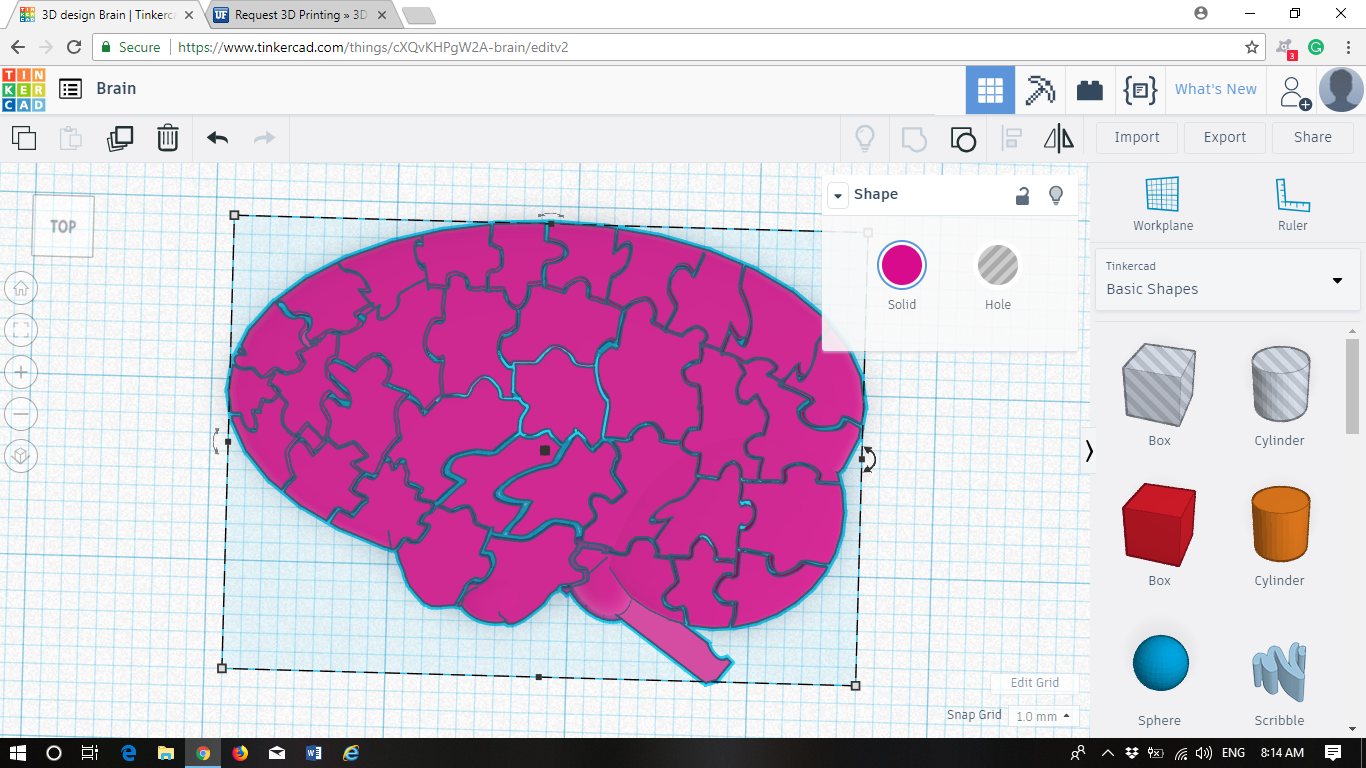Image resolution: width=1366 pixels, height=768 pixels.
Task: Switch perspective with cube view icon
Action: (x=21, y=457)
